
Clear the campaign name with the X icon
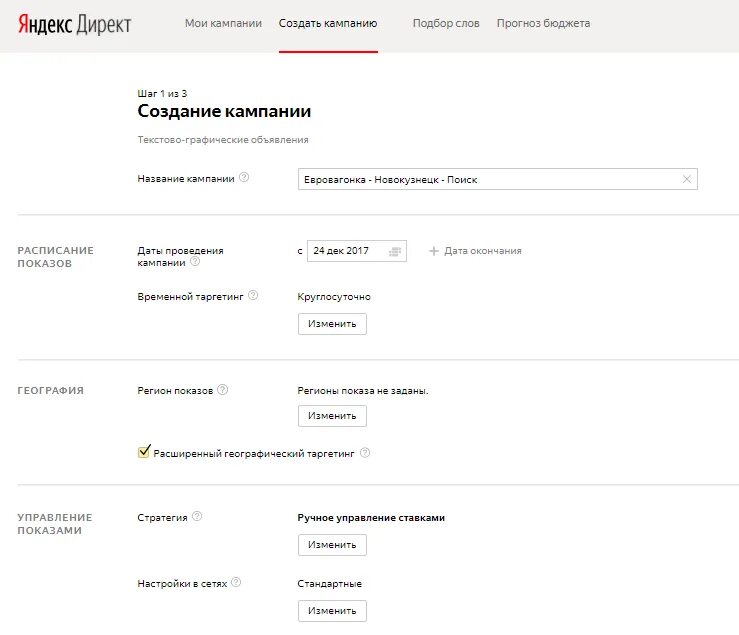[x=687, y=179]
